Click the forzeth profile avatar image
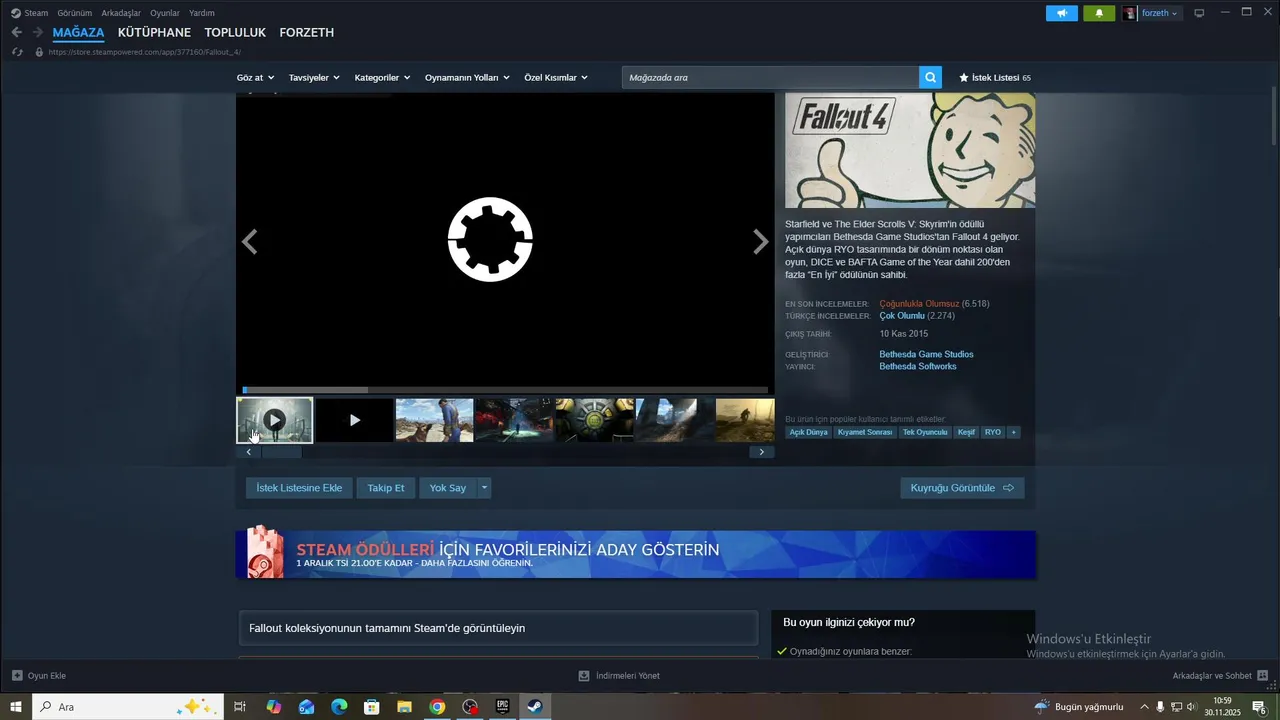 click(x=1130, y=13)
